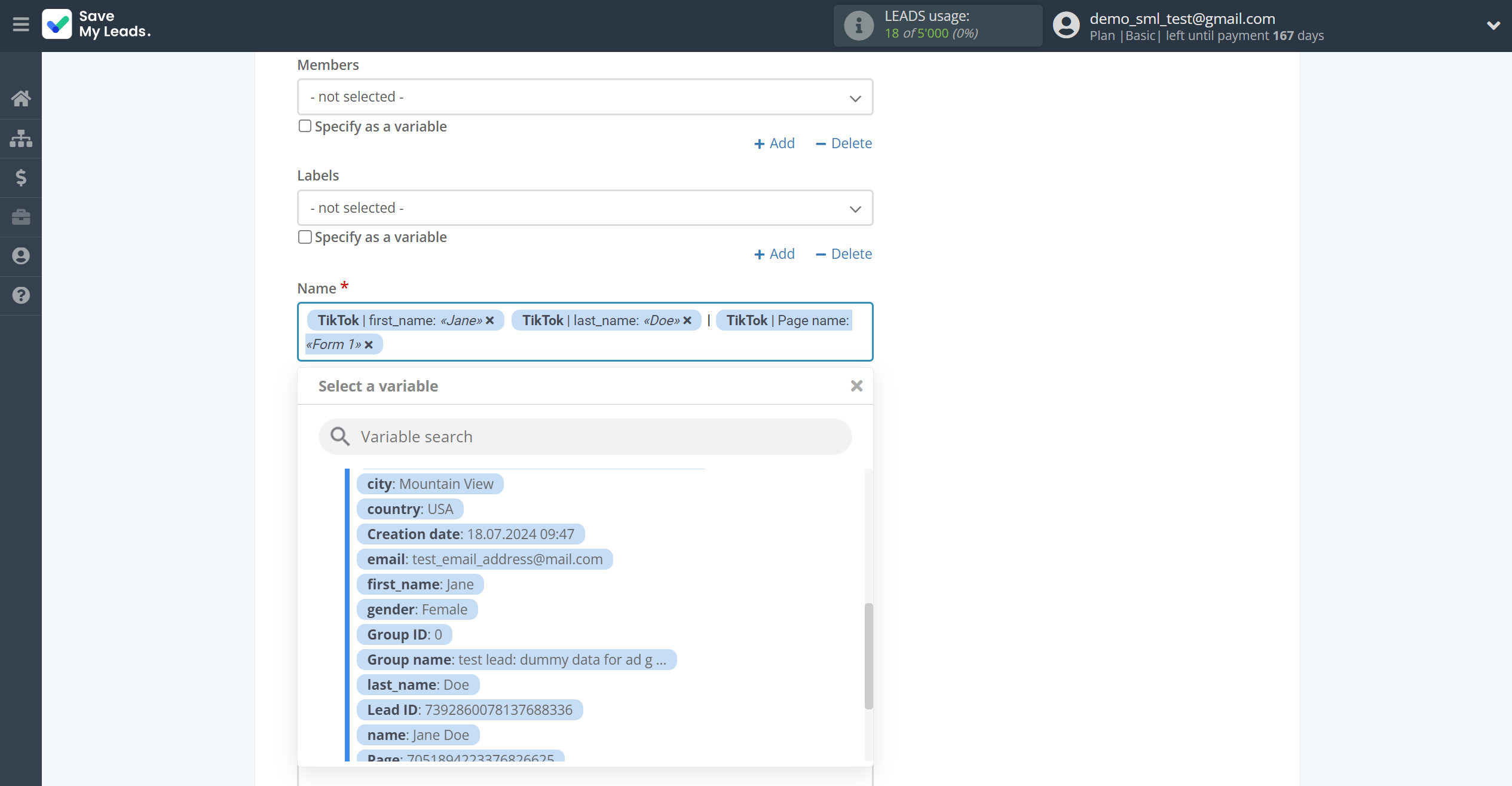The width and height of the screenshot is (1512, 786).
Task: Open the connections/integrations panel icon
Action: [21, 138]
